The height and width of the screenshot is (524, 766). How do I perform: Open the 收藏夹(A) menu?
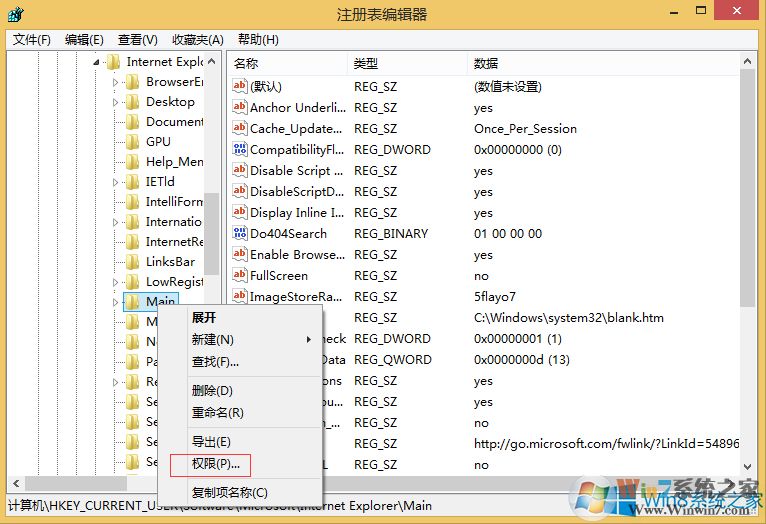[x=197, y=40]
